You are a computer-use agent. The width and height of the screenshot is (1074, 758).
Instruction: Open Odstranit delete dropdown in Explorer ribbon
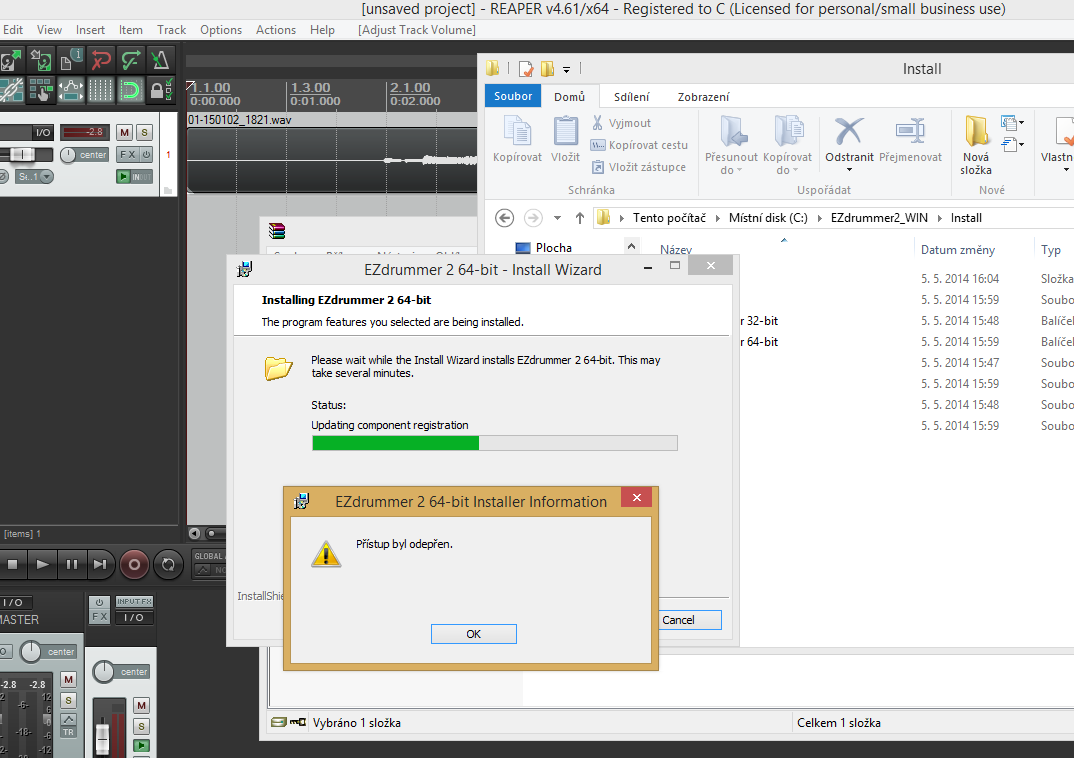tap(849, 144)
